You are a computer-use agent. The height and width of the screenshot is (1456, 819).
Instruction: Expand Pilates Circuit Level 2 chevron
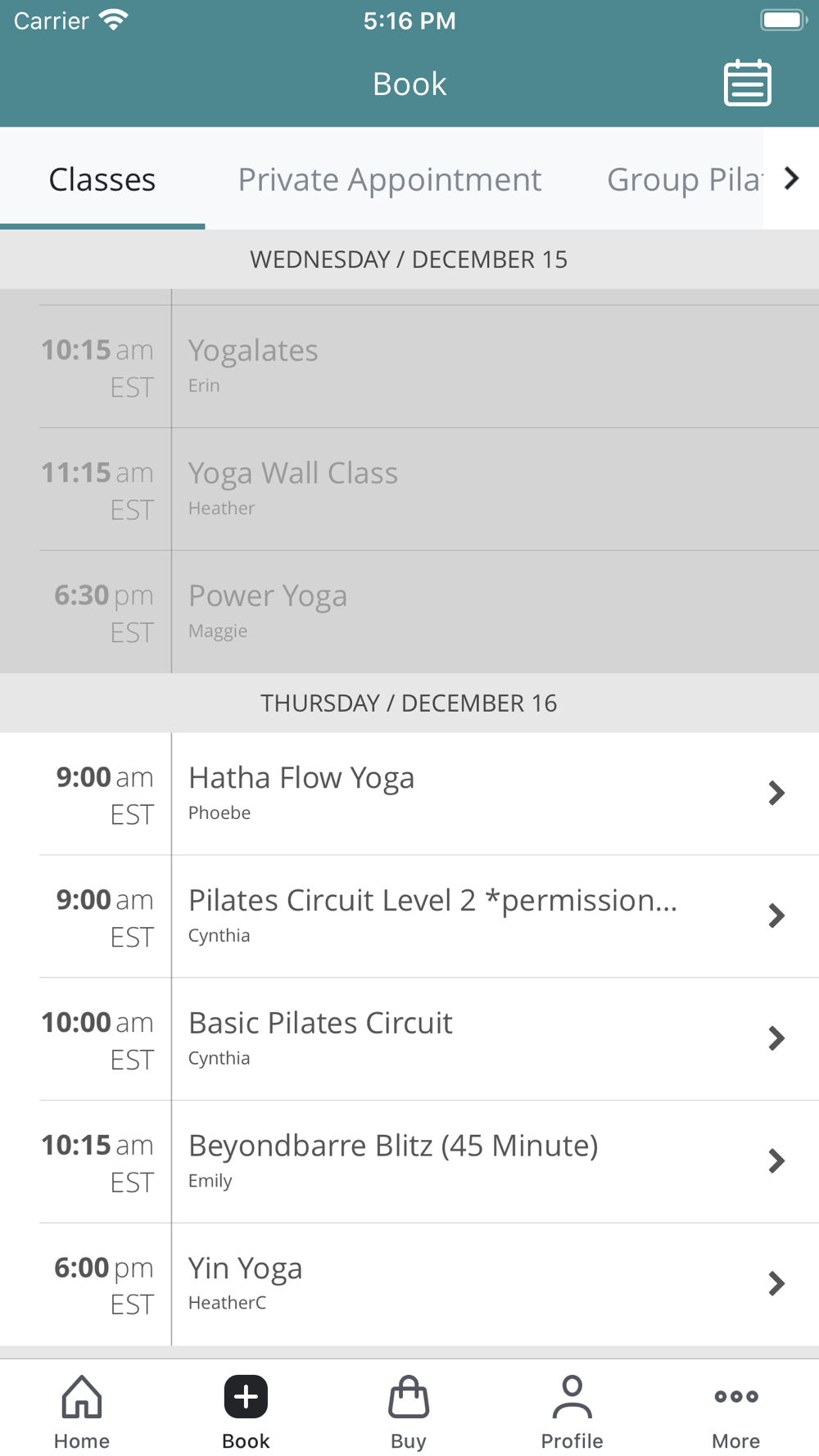776,916
